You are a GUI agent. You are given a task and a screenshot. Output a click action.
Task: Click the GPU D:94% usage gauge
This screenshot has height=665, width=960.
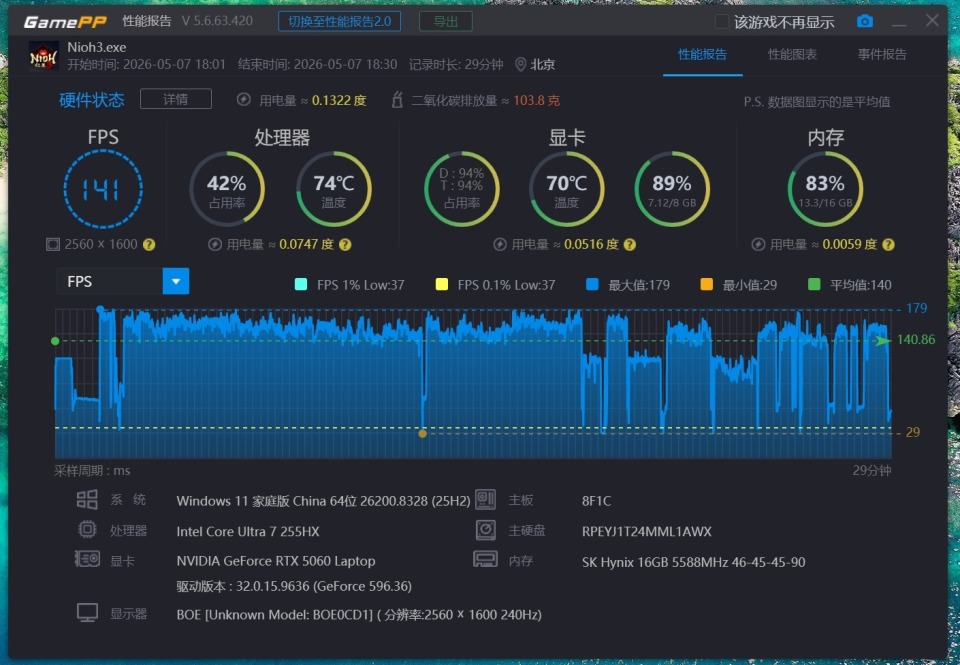(x=462, y=189)
